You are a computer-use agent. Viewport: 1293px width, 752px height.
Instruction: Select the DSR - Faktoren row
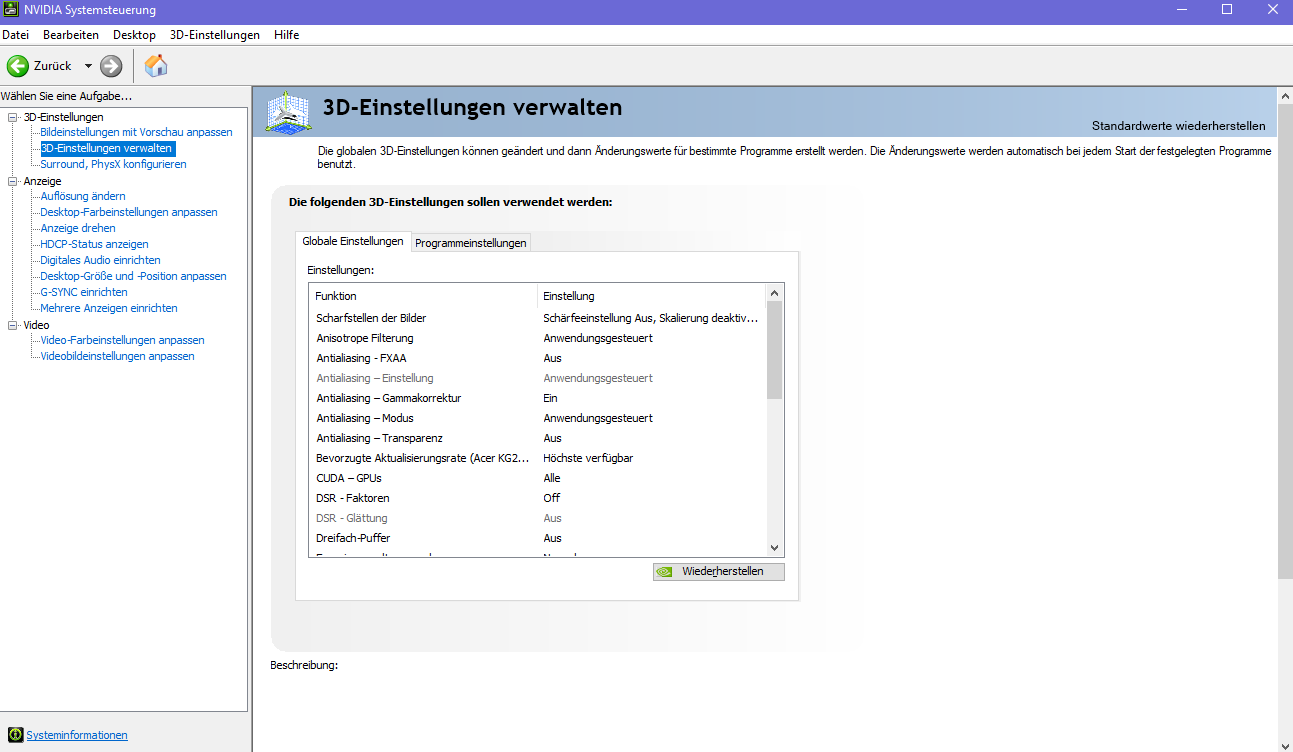point(538,498)
